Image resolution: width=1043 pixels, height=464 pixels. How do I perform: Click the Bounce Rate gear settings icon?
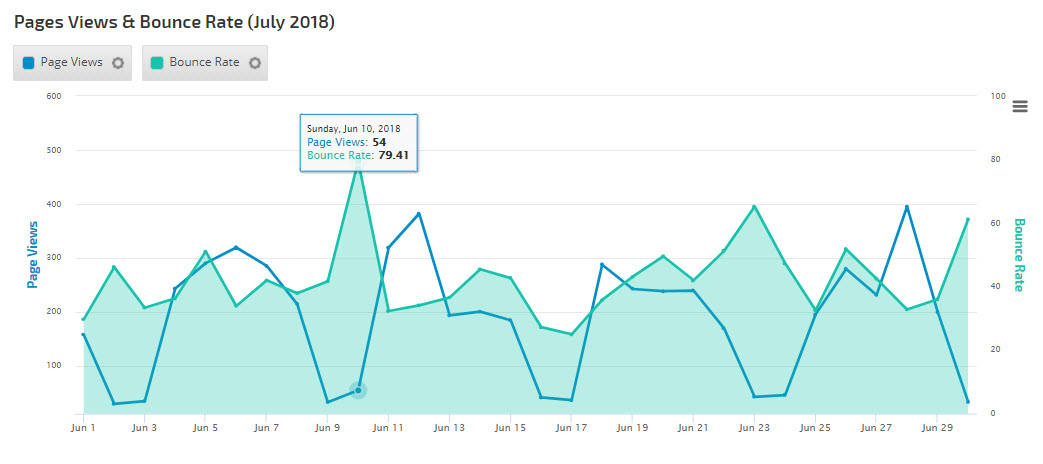254,63
